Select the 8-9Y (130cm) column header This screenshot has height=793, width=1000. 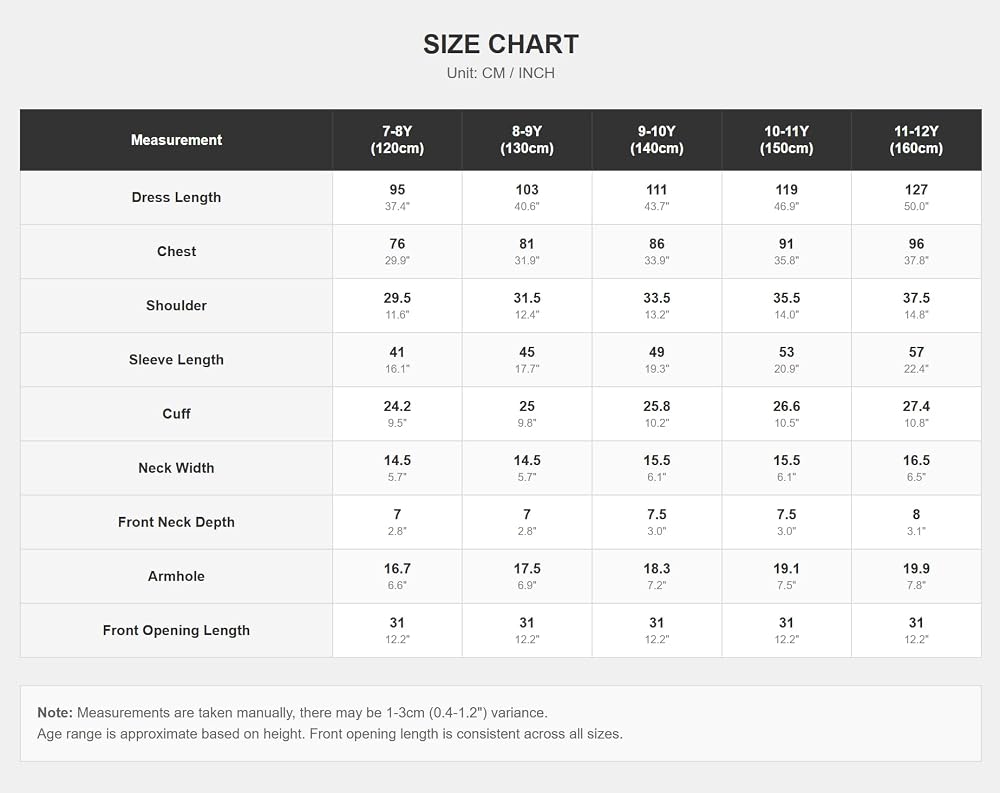527,140
